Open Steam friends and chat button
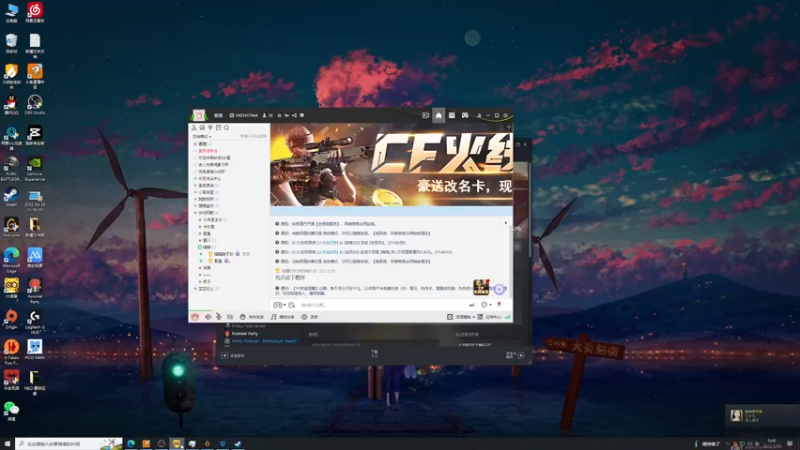This screenshot has height=450, width=800. (x=515, y=355)
